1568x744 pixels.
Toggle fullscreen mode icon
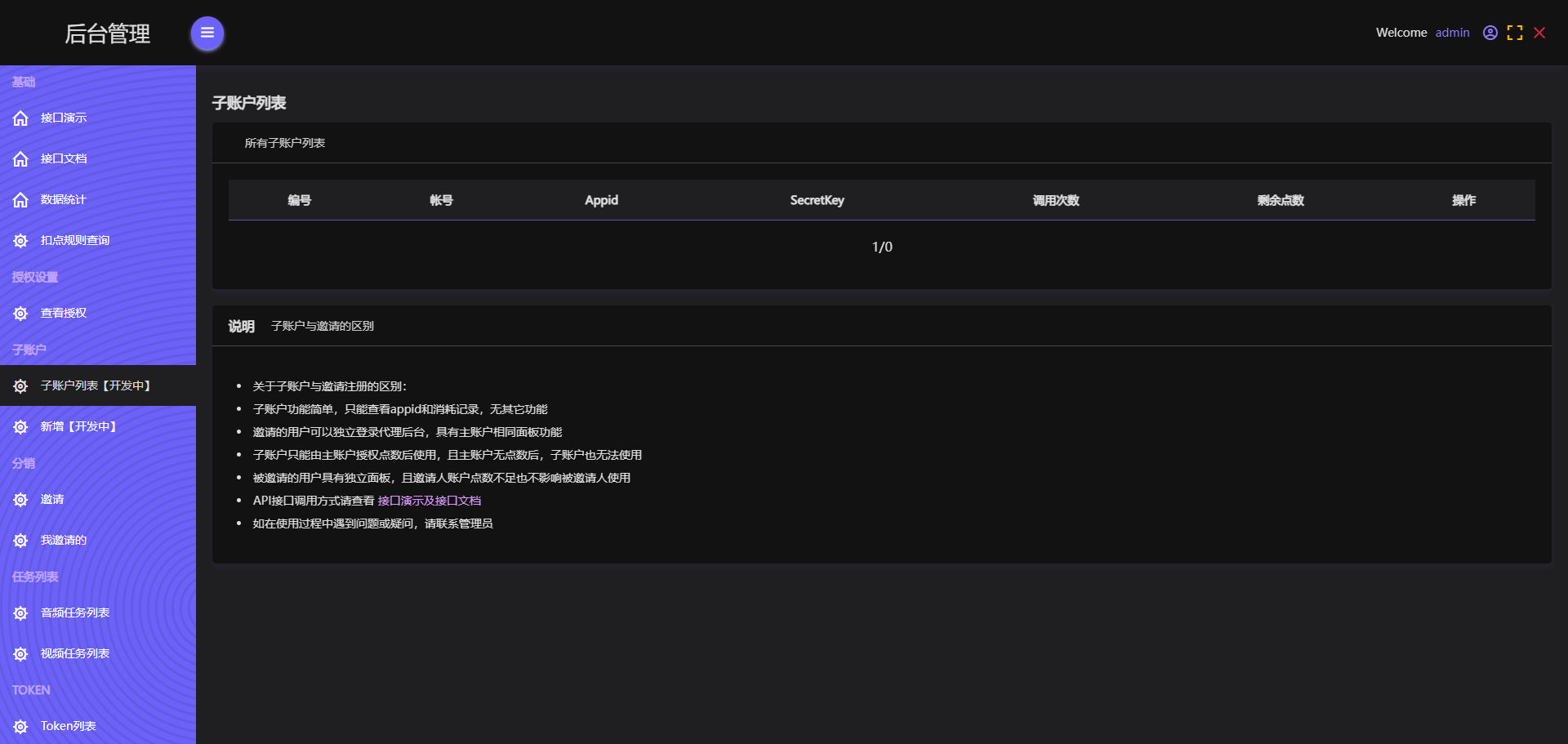(1515, 33)
